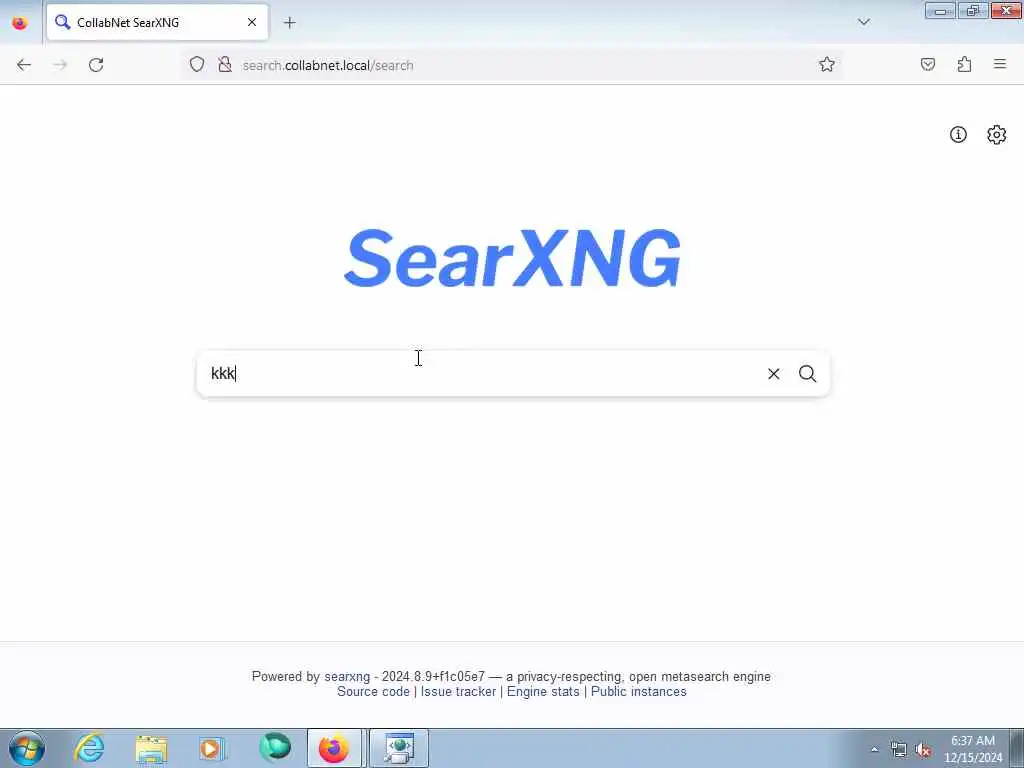
Task: Open the About info icon
Action: coord(958,135)
